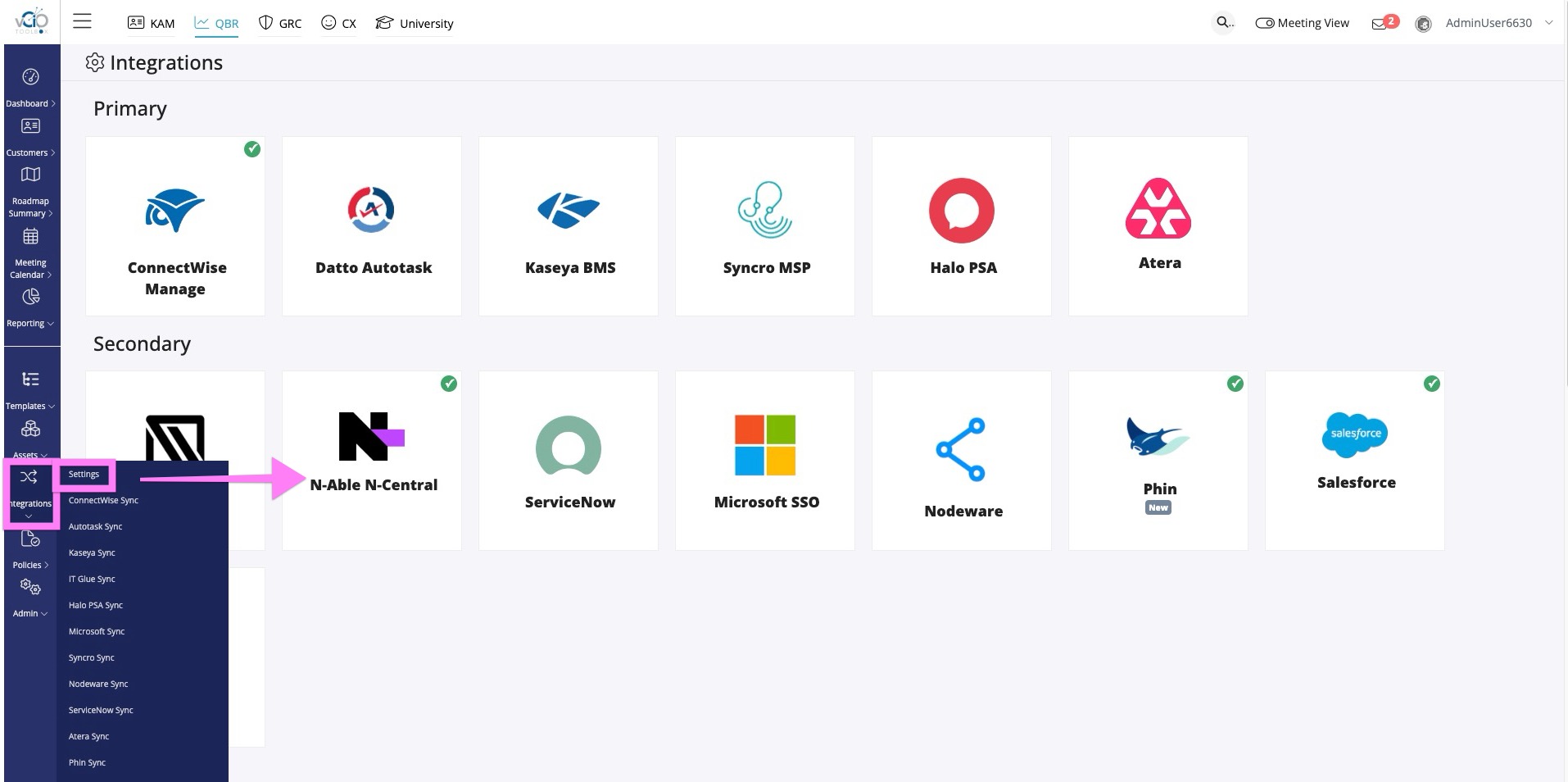1568x782 pixels.
Task: Expand the Admin sidebar menu label
Action: pyautogui.click(x=30, y=613)
